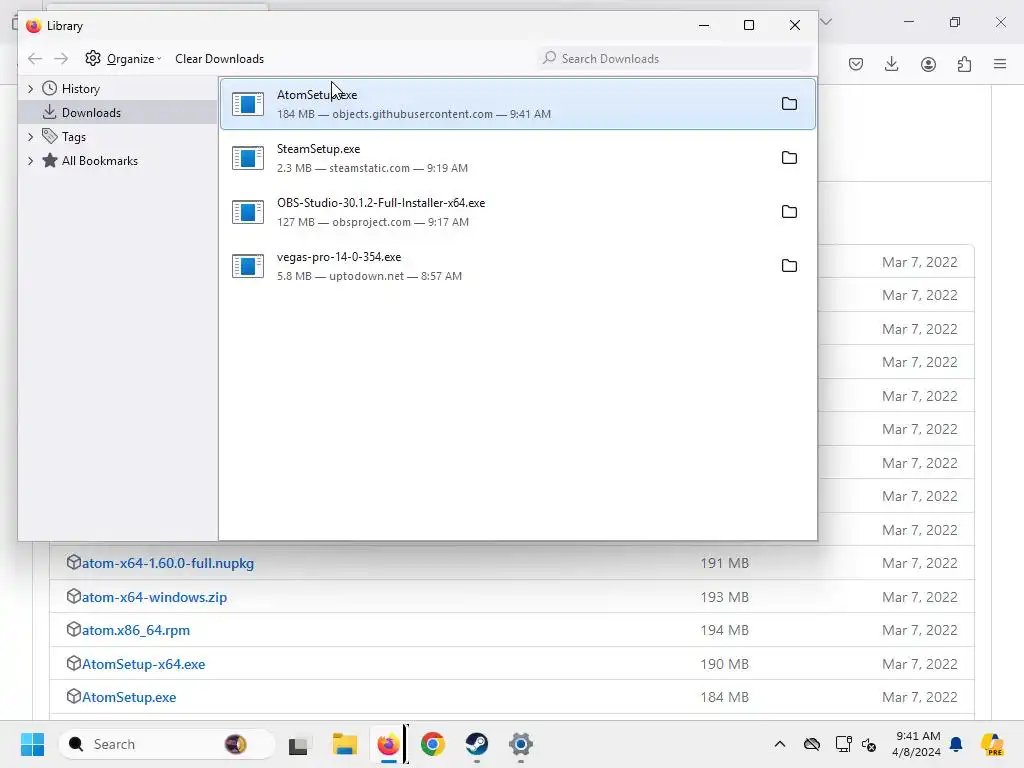Download AtomSetup-x64.exe link
This screenshot has height=768, width=1024.
tap(144, 664)
